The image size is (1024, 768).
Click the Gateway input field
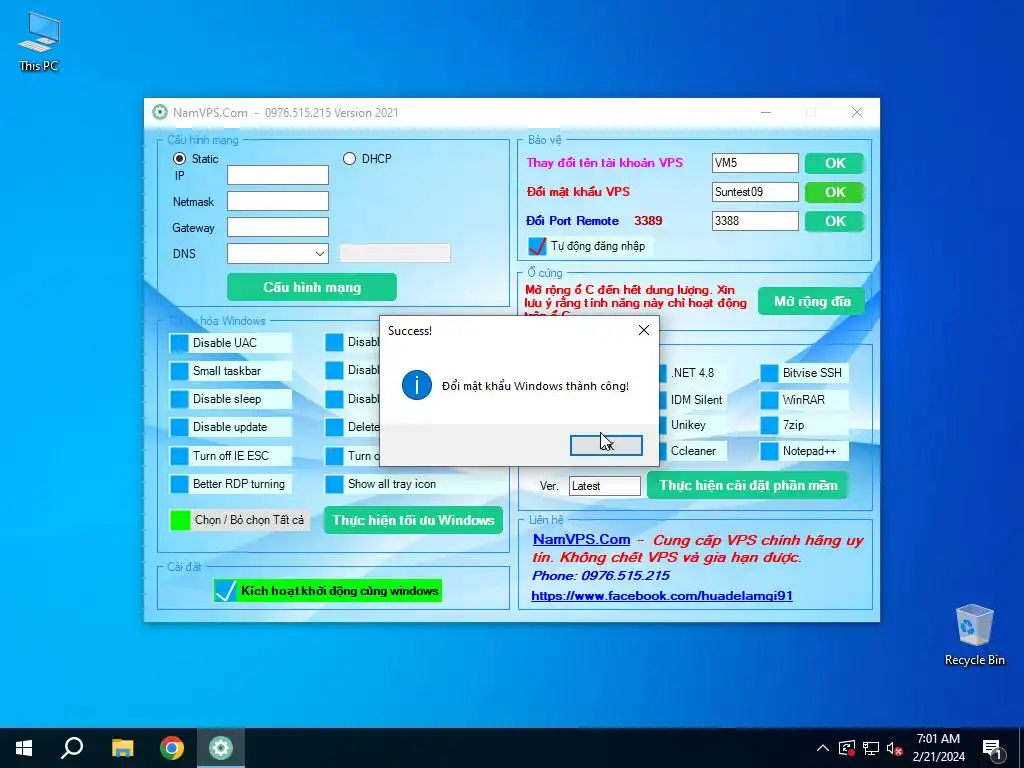tap(278, 227)
